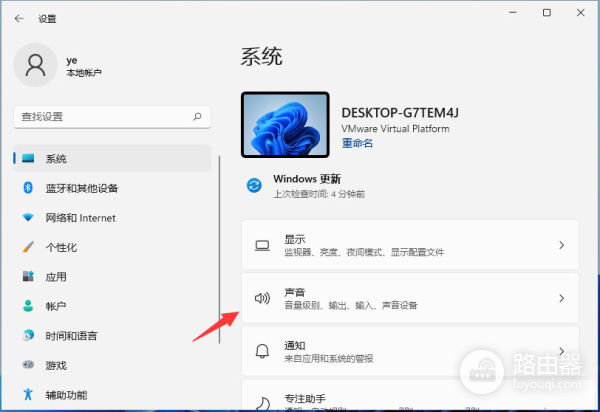Click the Windows 更新 sync icon
The image size is (600, 412).
coord(255,185)
